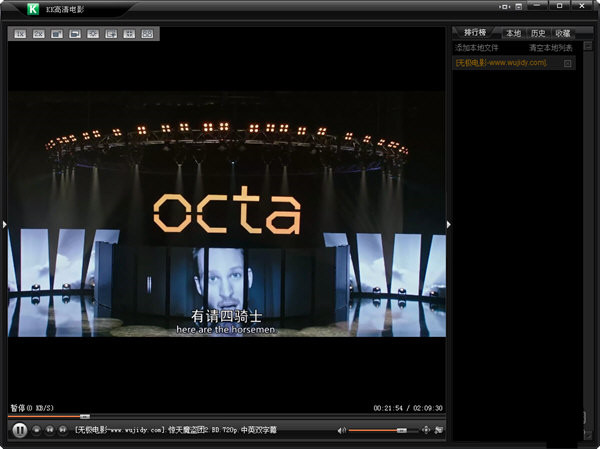Set video to 1x size
This screenshot has width=600, height=449.
pos(20,34)
